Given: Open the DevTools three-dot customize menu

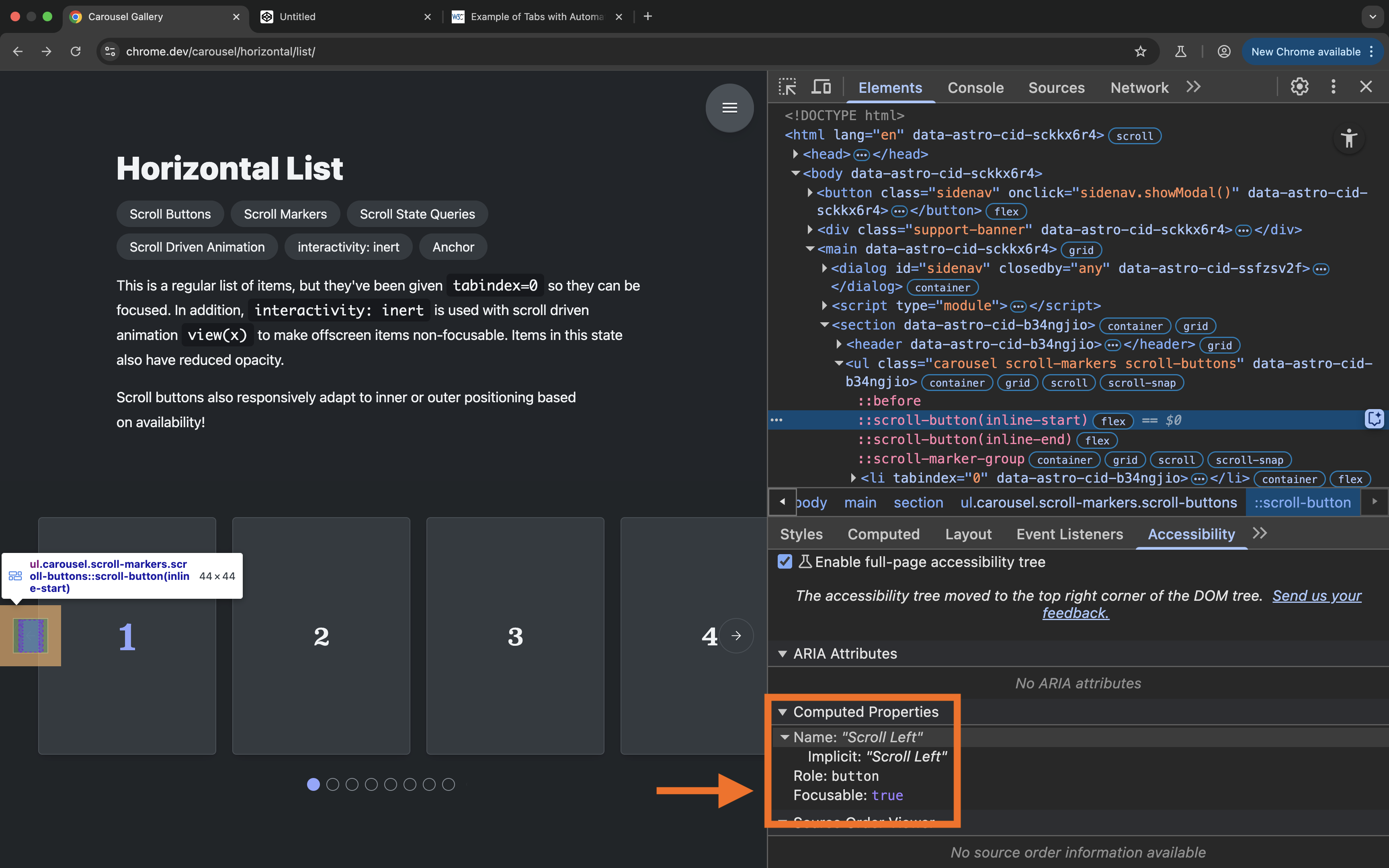Looking at the screenshot, I should click(1333, 87).
